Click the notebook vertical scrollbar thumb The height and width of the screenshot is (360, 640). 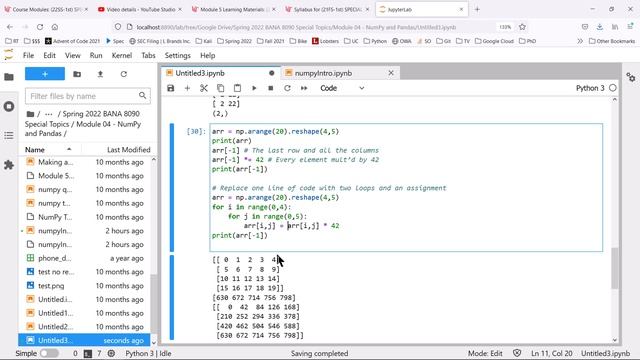pyautogui.click(x=615, y=269)
